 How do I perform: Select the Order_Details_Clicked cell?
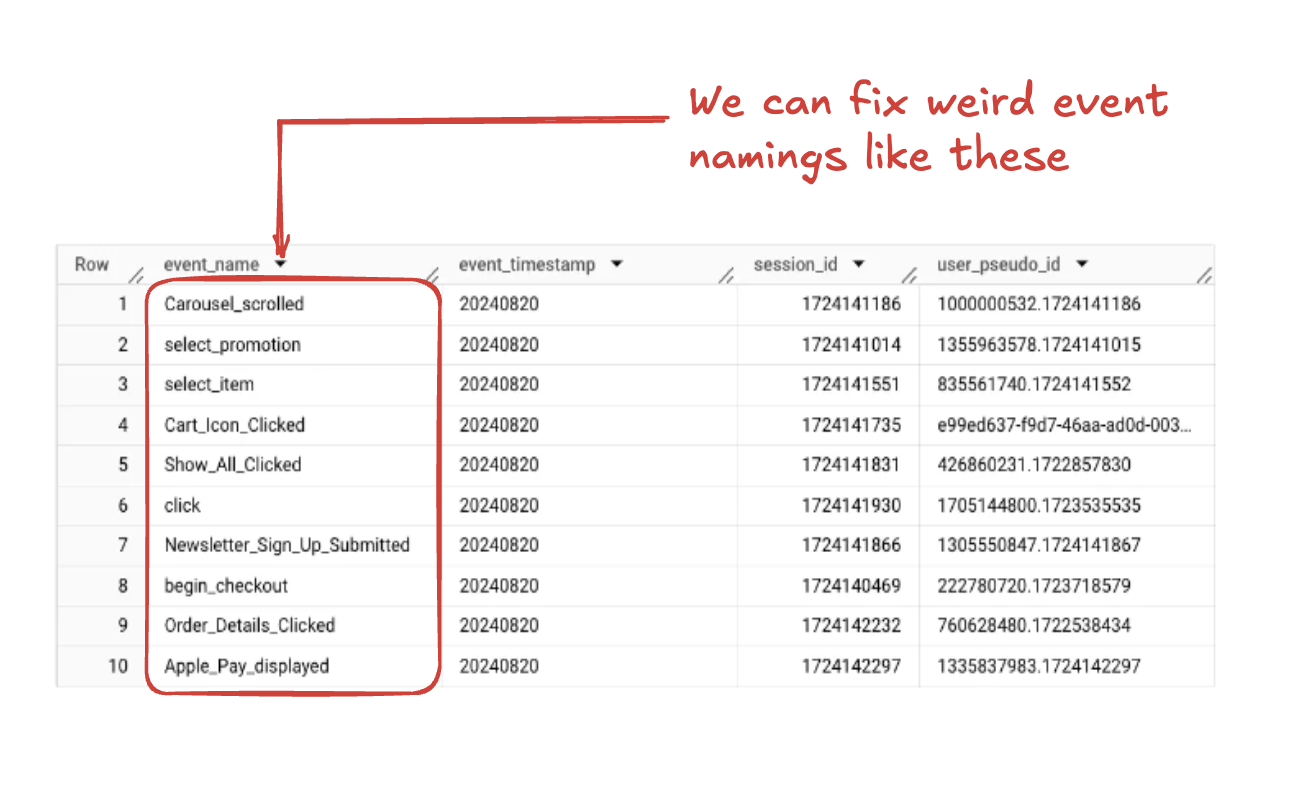point(250,626)
